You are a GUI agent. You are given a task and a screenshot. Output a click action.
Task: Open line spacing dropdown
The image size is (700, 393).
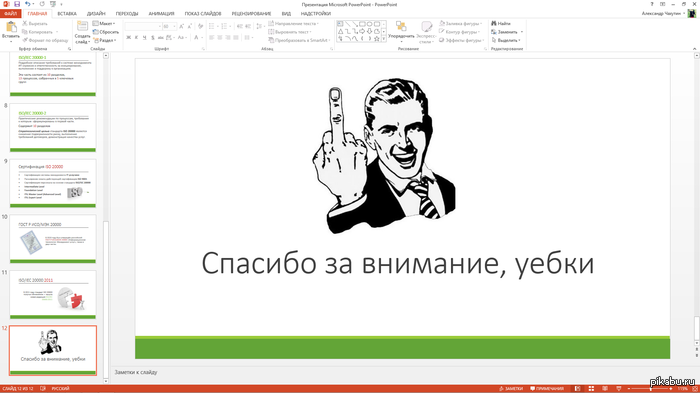pos(260,26)
